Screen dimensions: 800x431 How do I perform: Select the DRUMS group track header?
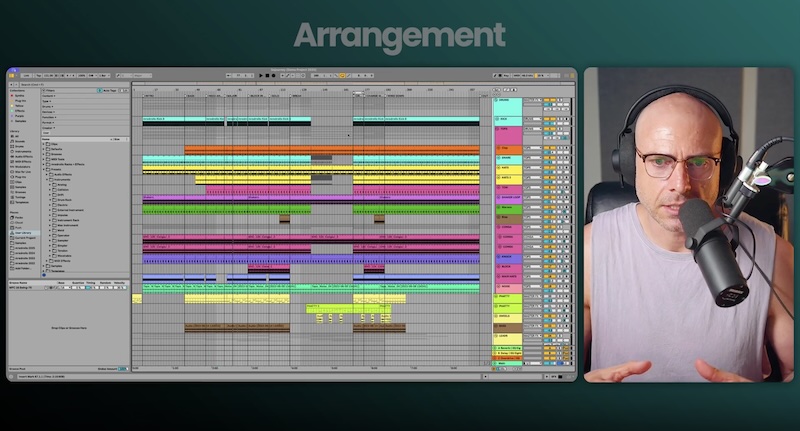point(506,101)
